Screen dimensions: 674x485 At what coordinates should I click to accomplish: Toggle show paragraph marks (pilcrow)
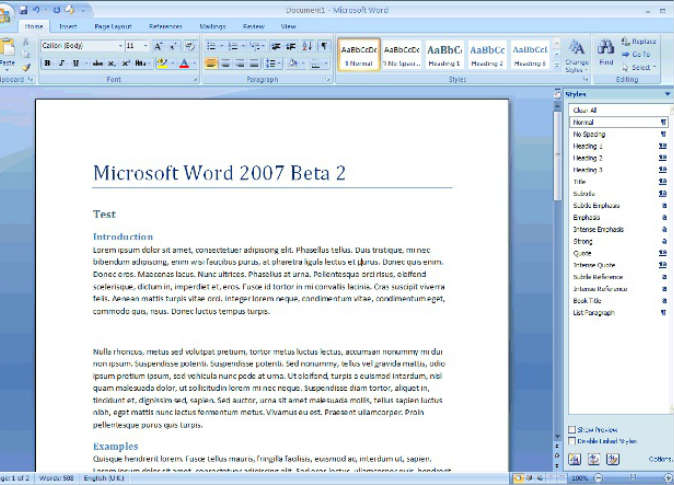click(324, 46)
